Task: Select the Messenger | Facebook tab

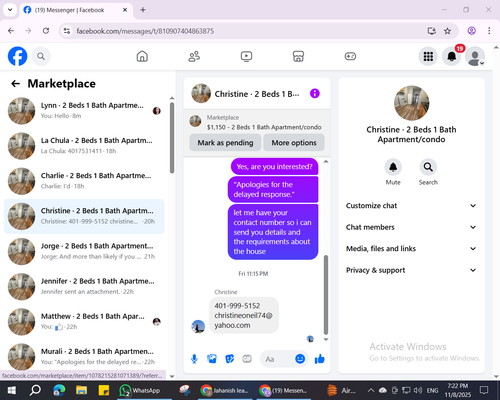Action: [x=76, y=10]
